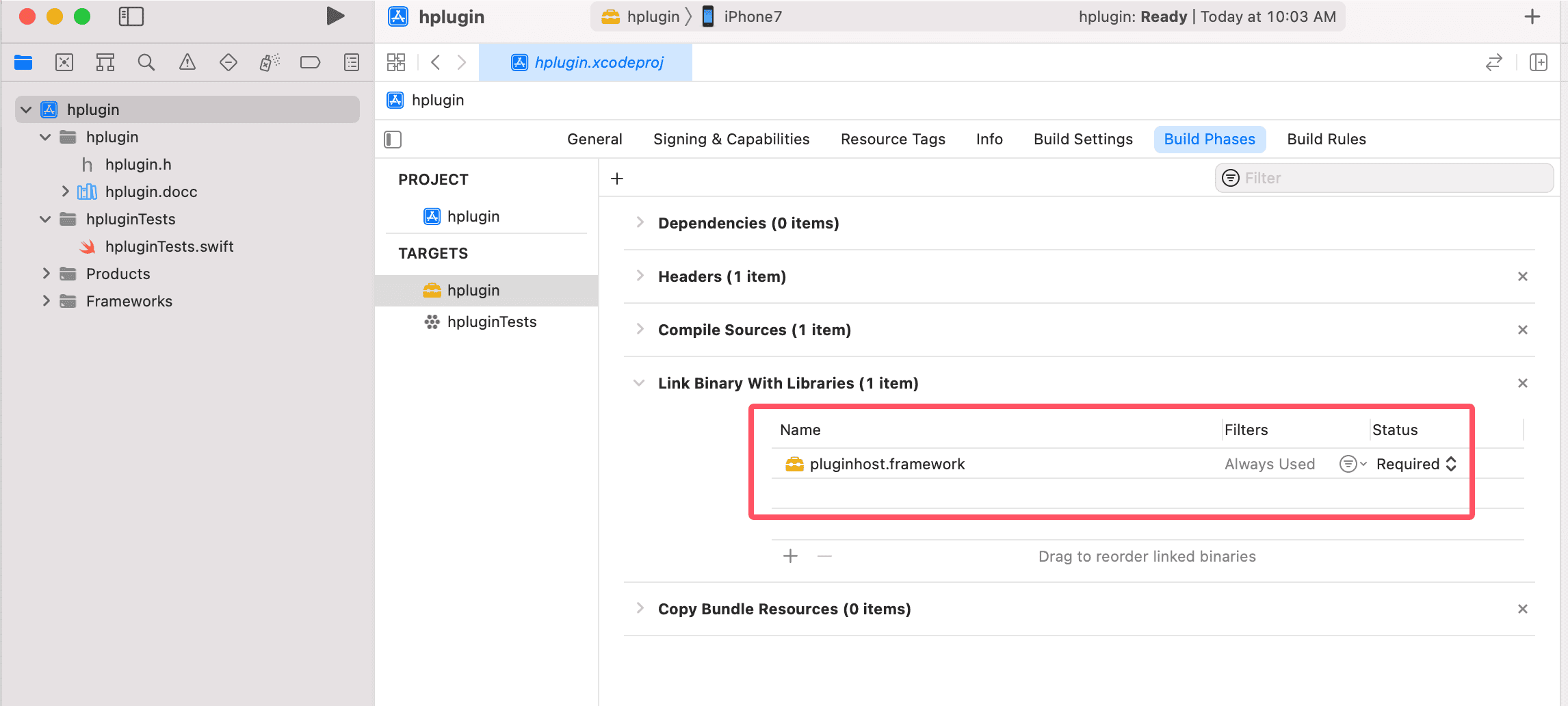Open the Issue navigator warning icon
This screenshot has width=1568, height=706.
[187, 63]
